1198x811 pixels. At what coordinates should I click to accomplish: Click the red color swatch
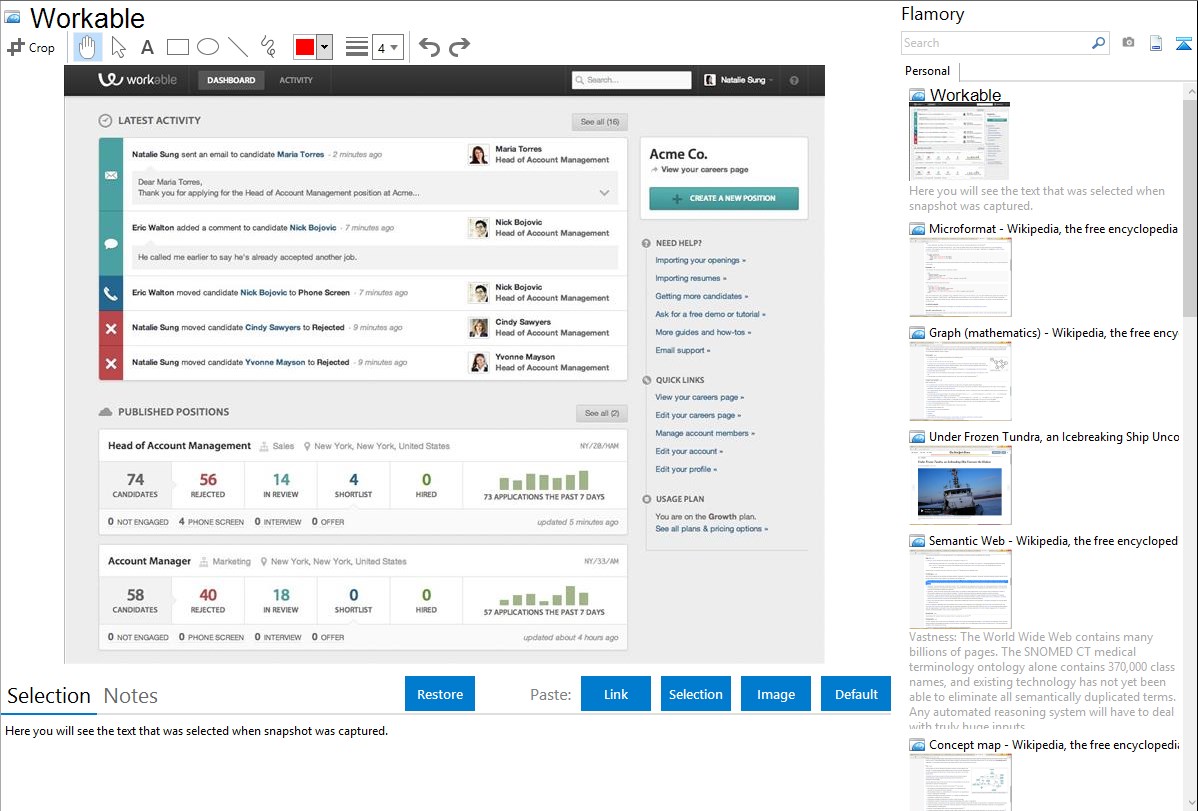(305, 47)
